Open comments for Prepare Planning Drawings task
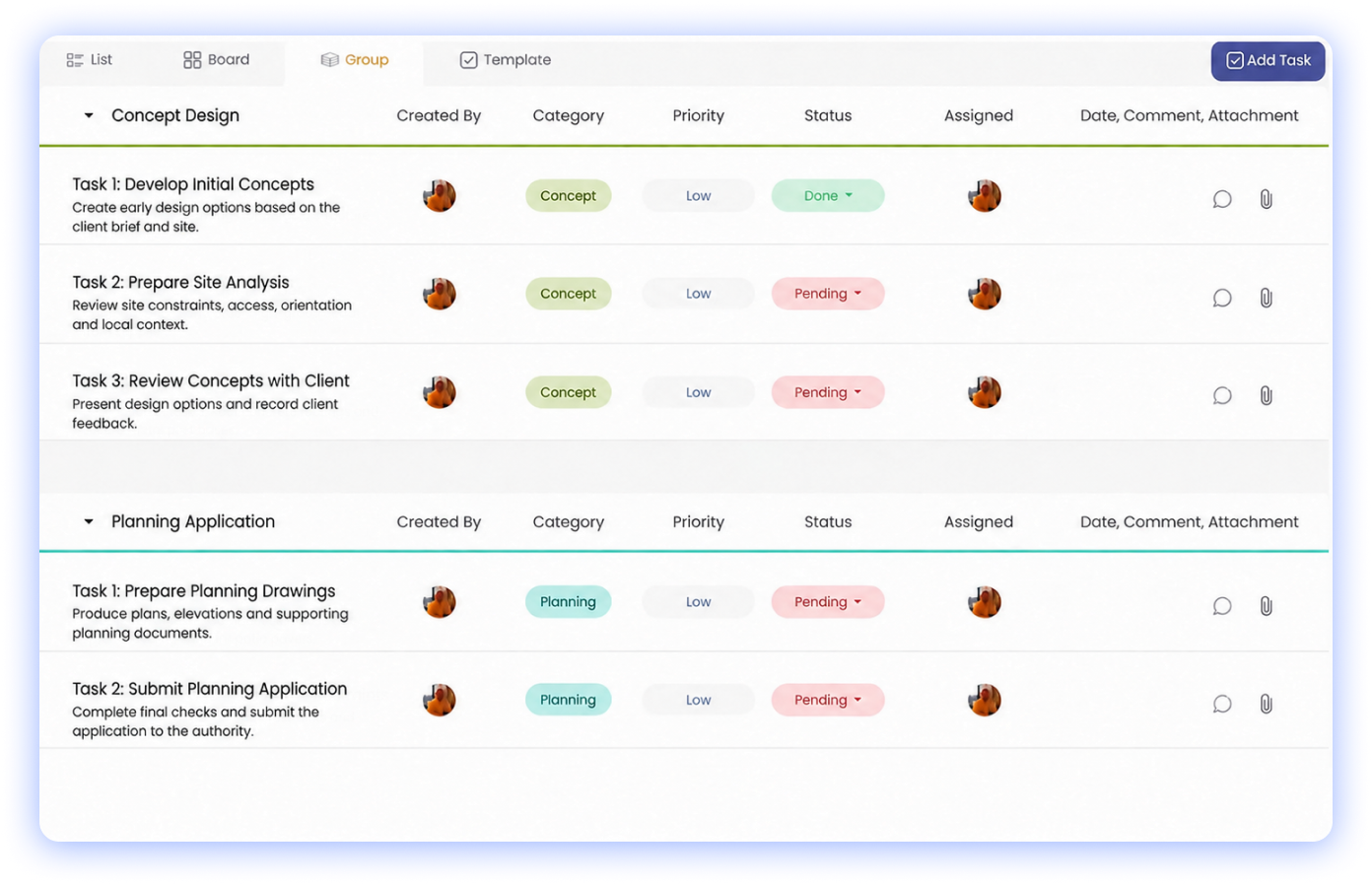 coord(1222,605)
